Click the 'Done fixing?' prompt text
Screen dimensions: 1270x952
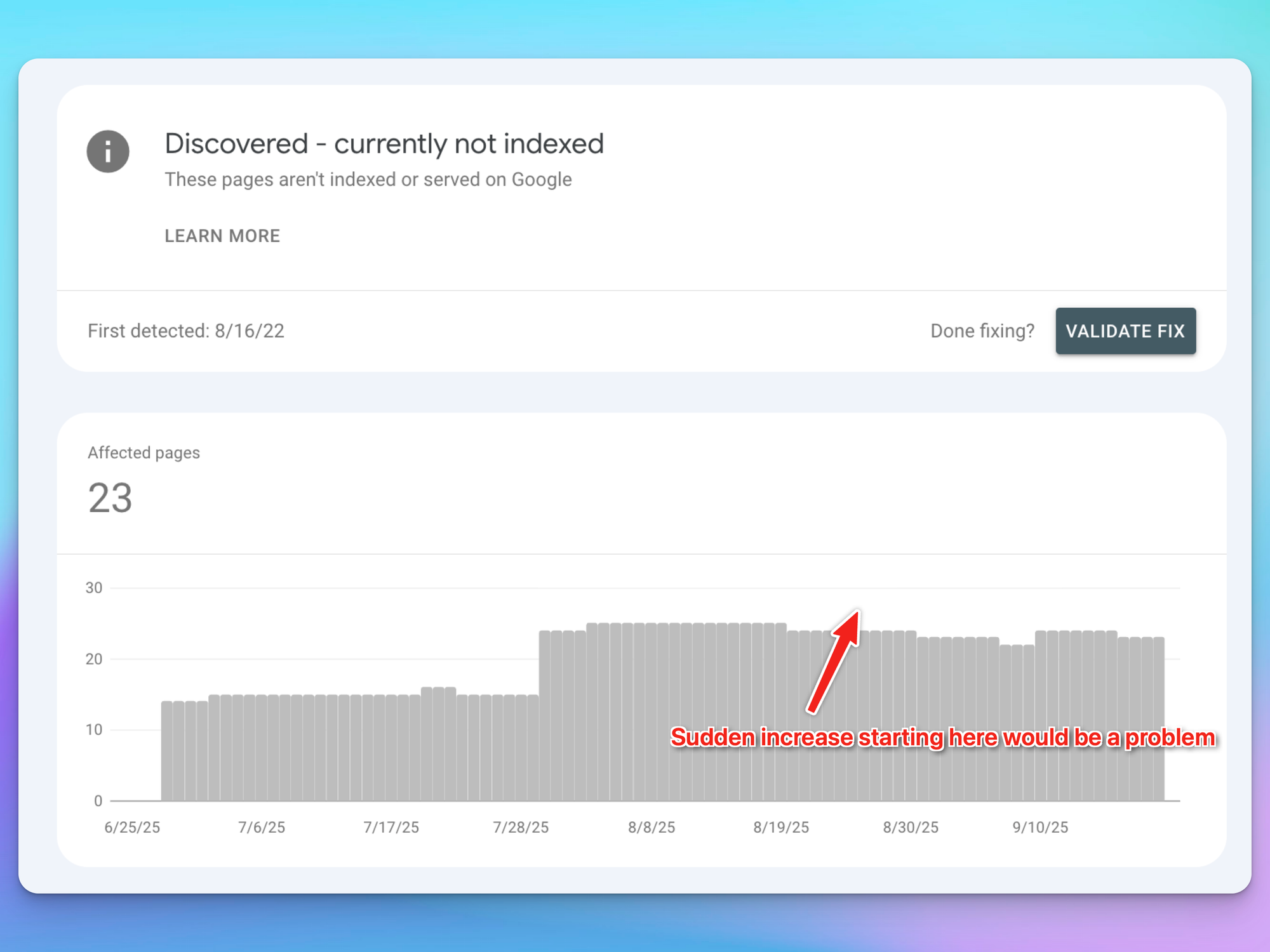click(x=982, y=331)
